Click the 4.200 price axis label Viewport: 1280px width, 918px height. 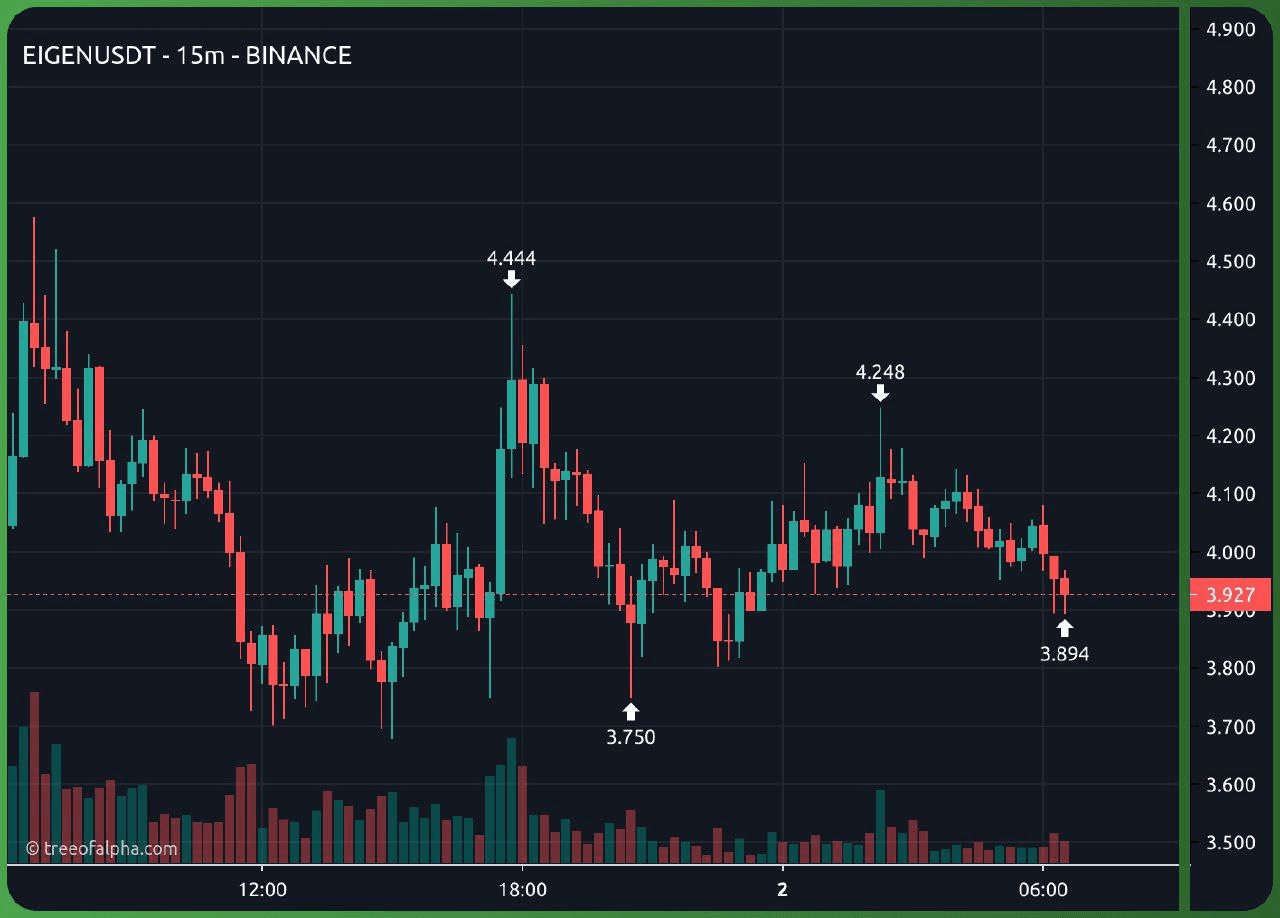(x=1231, y=436)
